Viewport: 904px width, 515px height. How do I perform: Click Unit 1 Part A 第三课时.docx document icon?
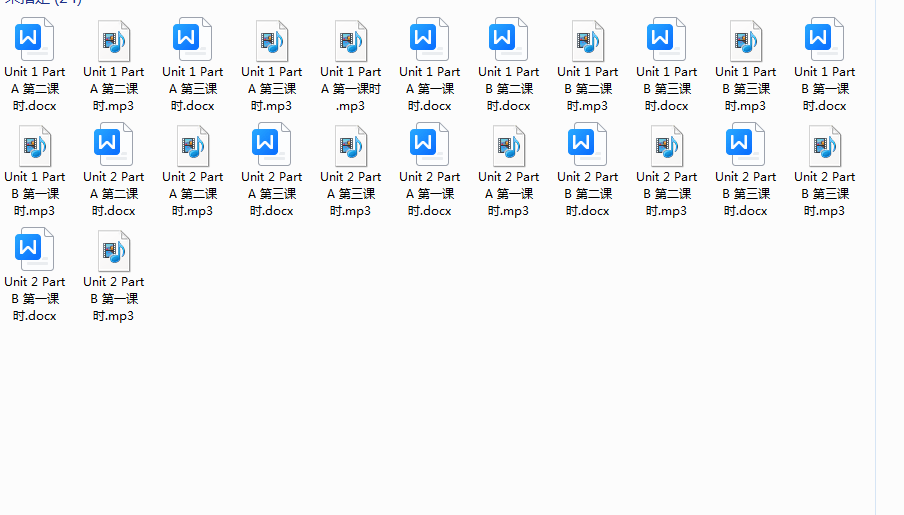(x=192, y=41)
